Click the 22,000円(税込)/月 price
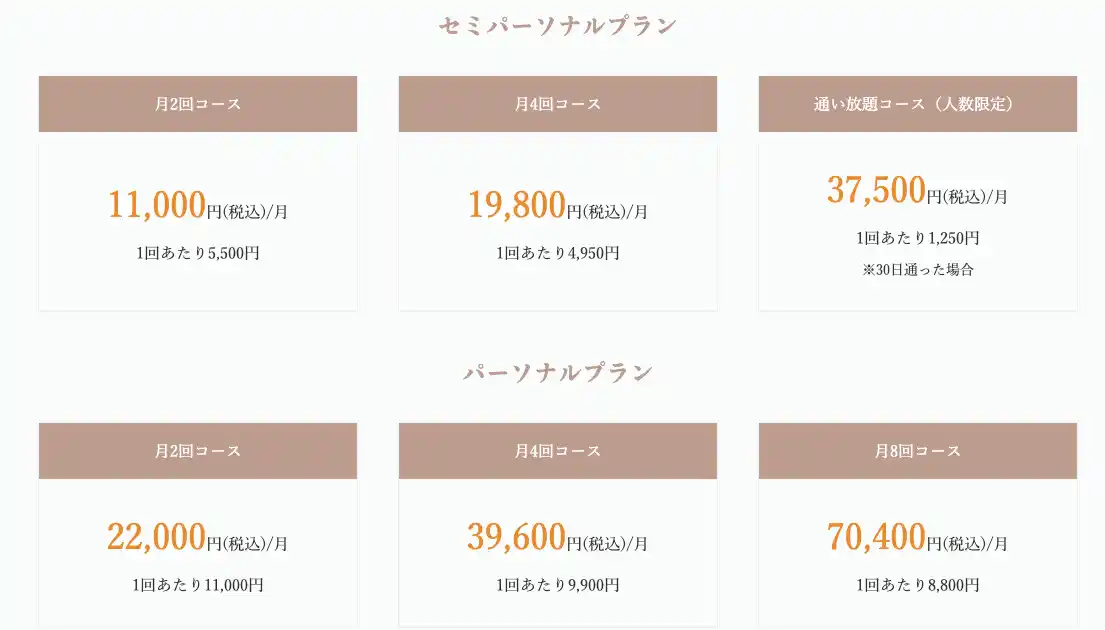Image resolution: width=1105 pixels, height=630 pixels. click(198, 539)
